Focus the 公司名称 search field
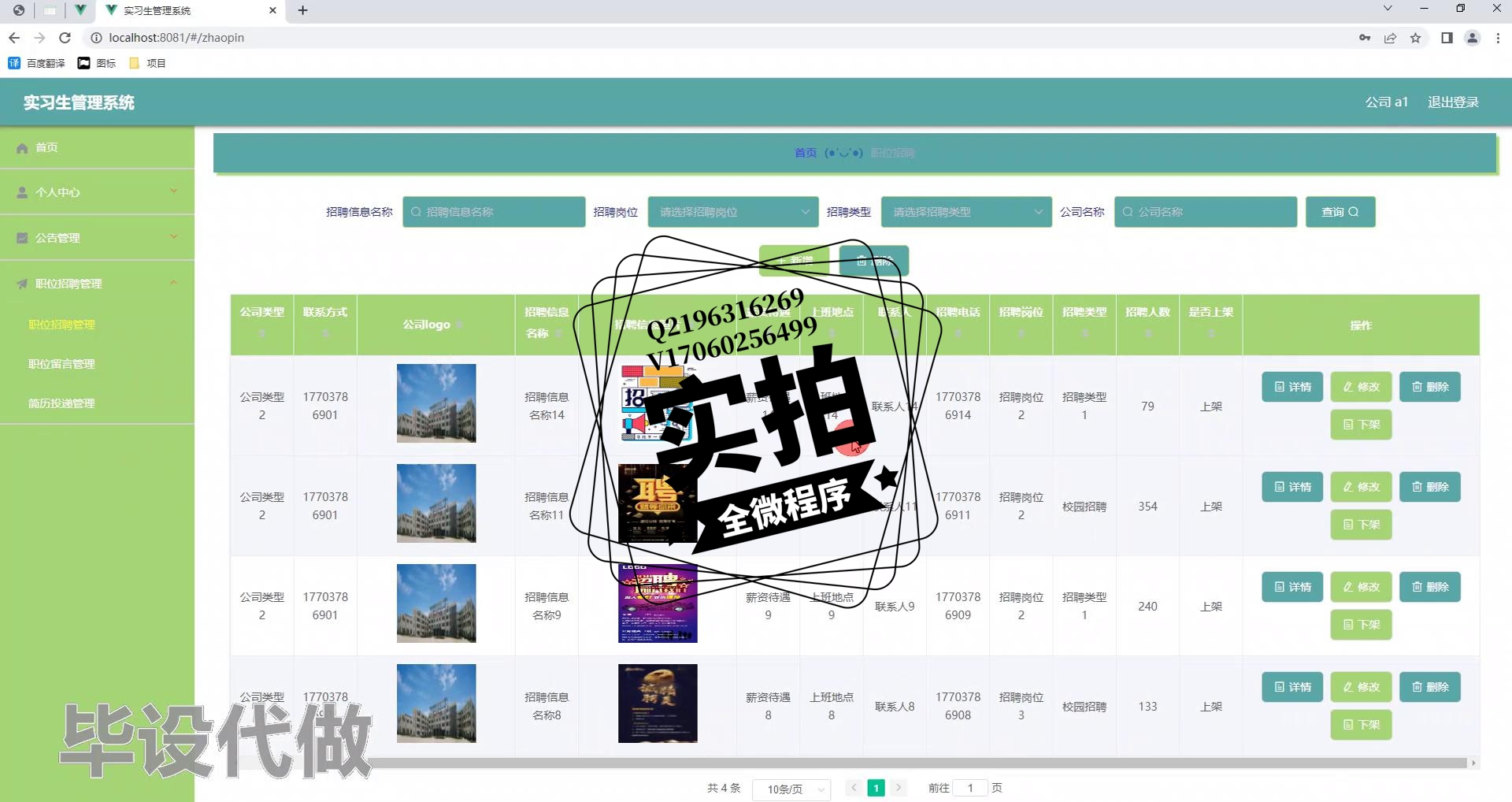 click(1206, 212)
